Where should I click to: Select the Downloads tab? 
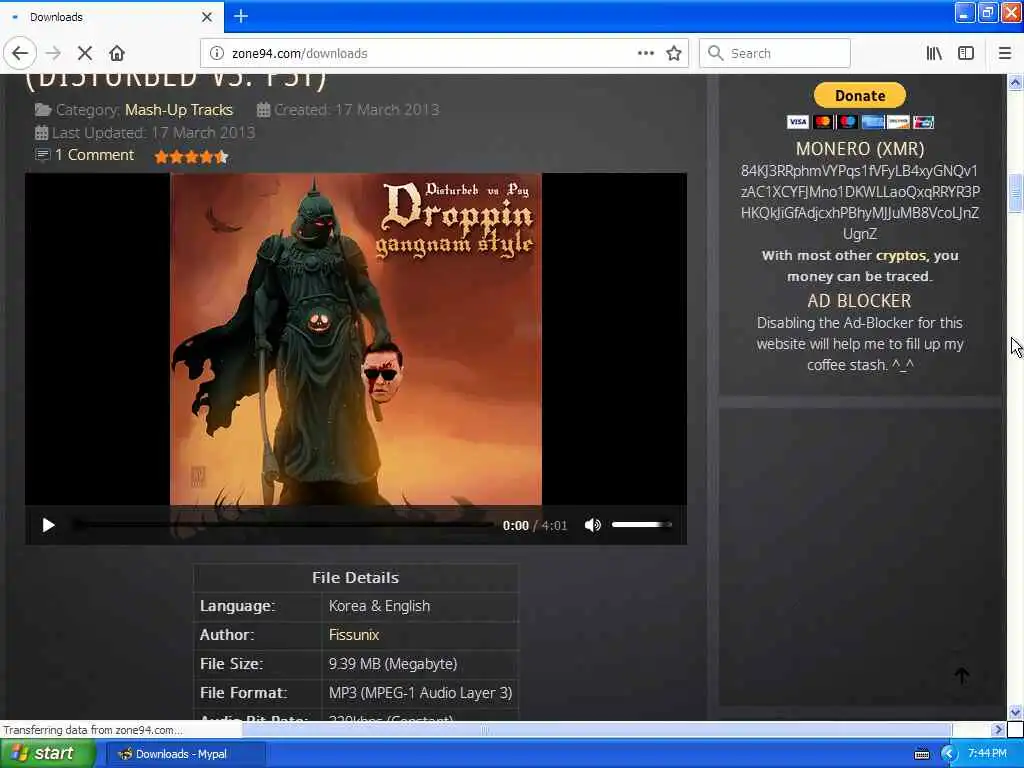(112, 17)
